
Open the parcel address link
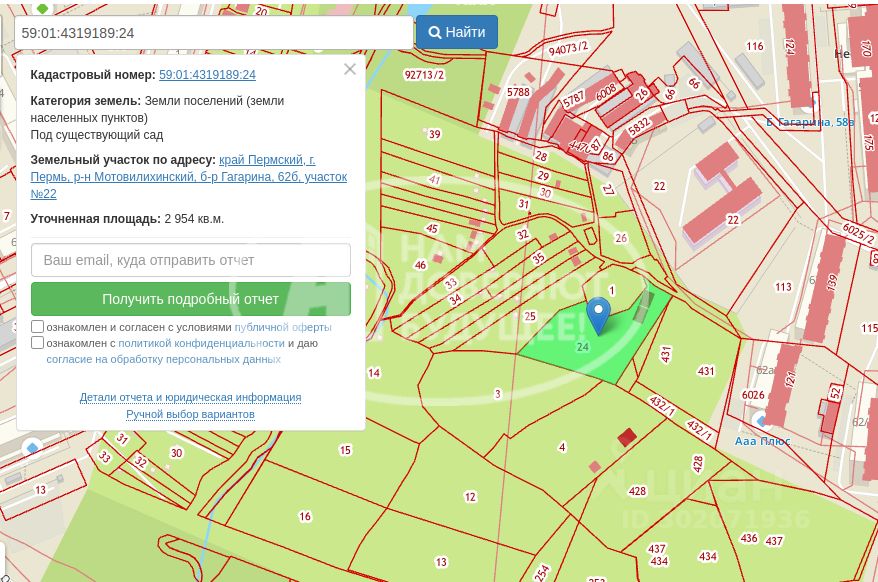coord(189,176)
